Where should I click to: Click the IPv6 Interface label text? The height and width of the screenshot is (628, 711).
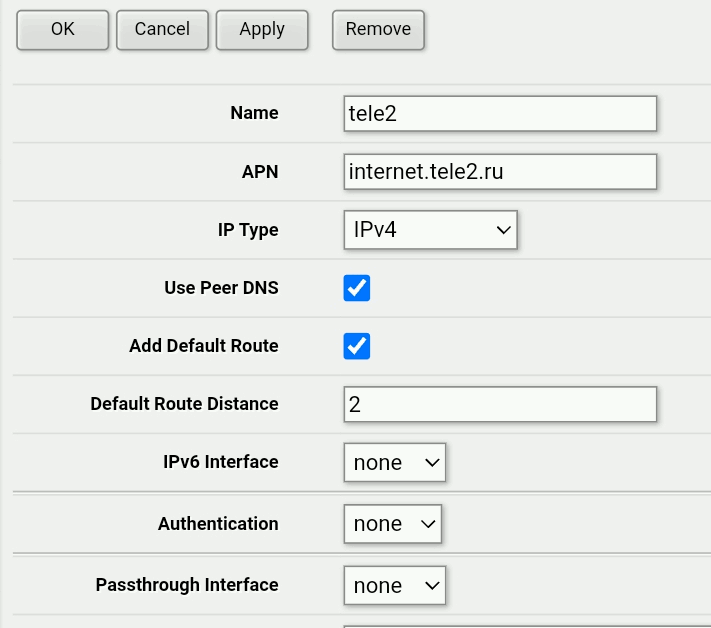tap(221, 463)
